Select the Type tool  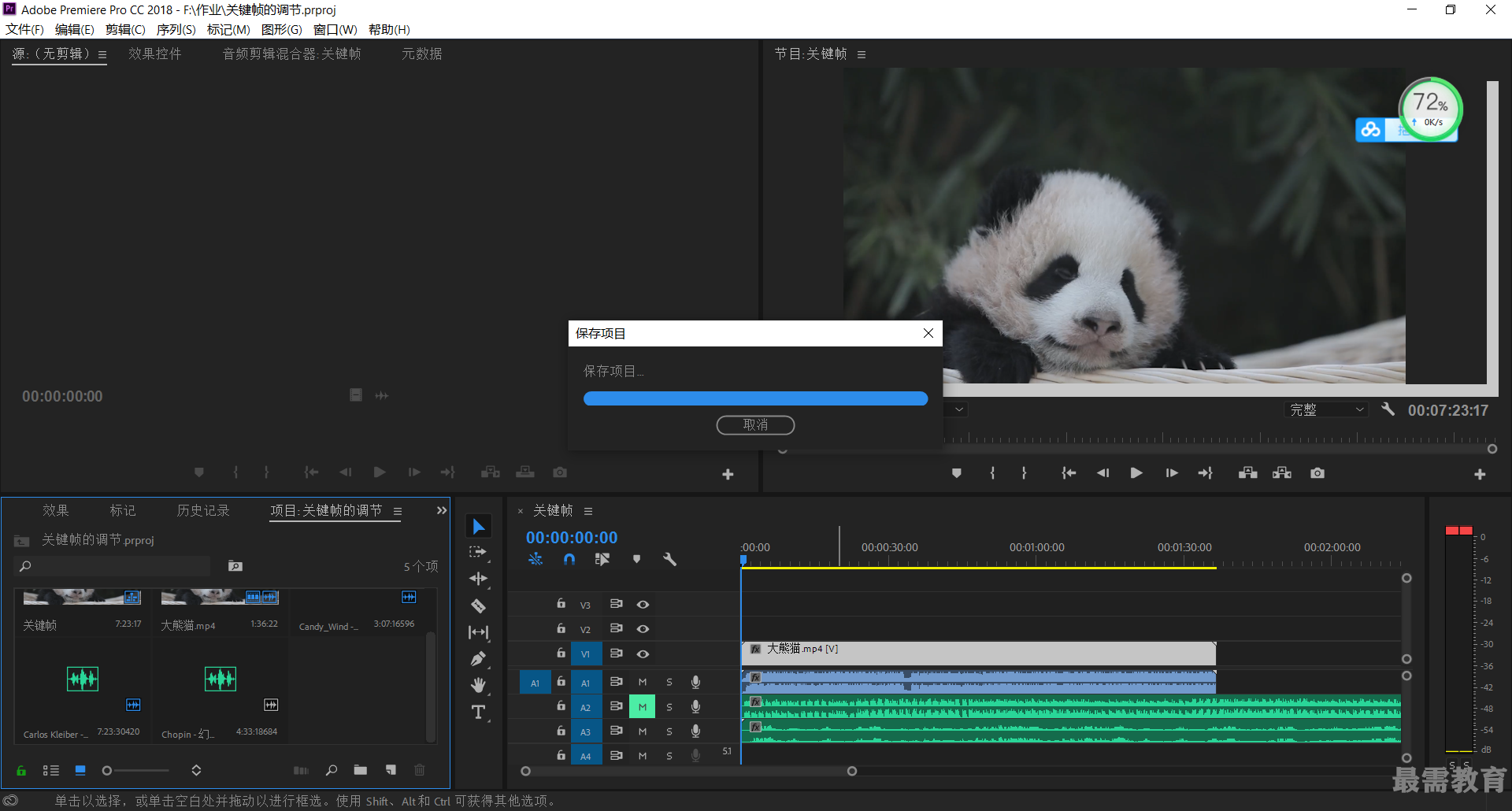[478, 712]
